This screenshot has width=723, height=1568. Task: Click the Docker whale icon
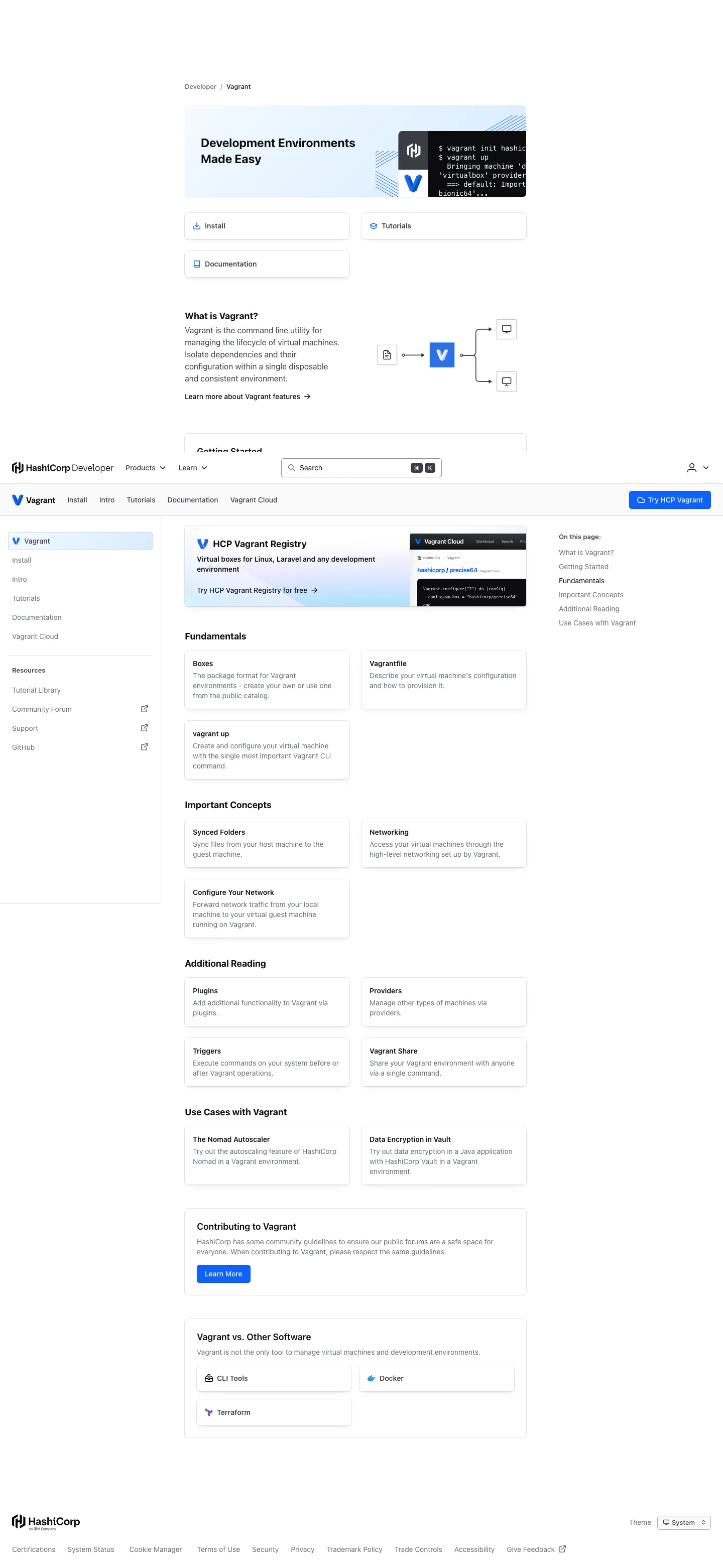click(372, 1378)
